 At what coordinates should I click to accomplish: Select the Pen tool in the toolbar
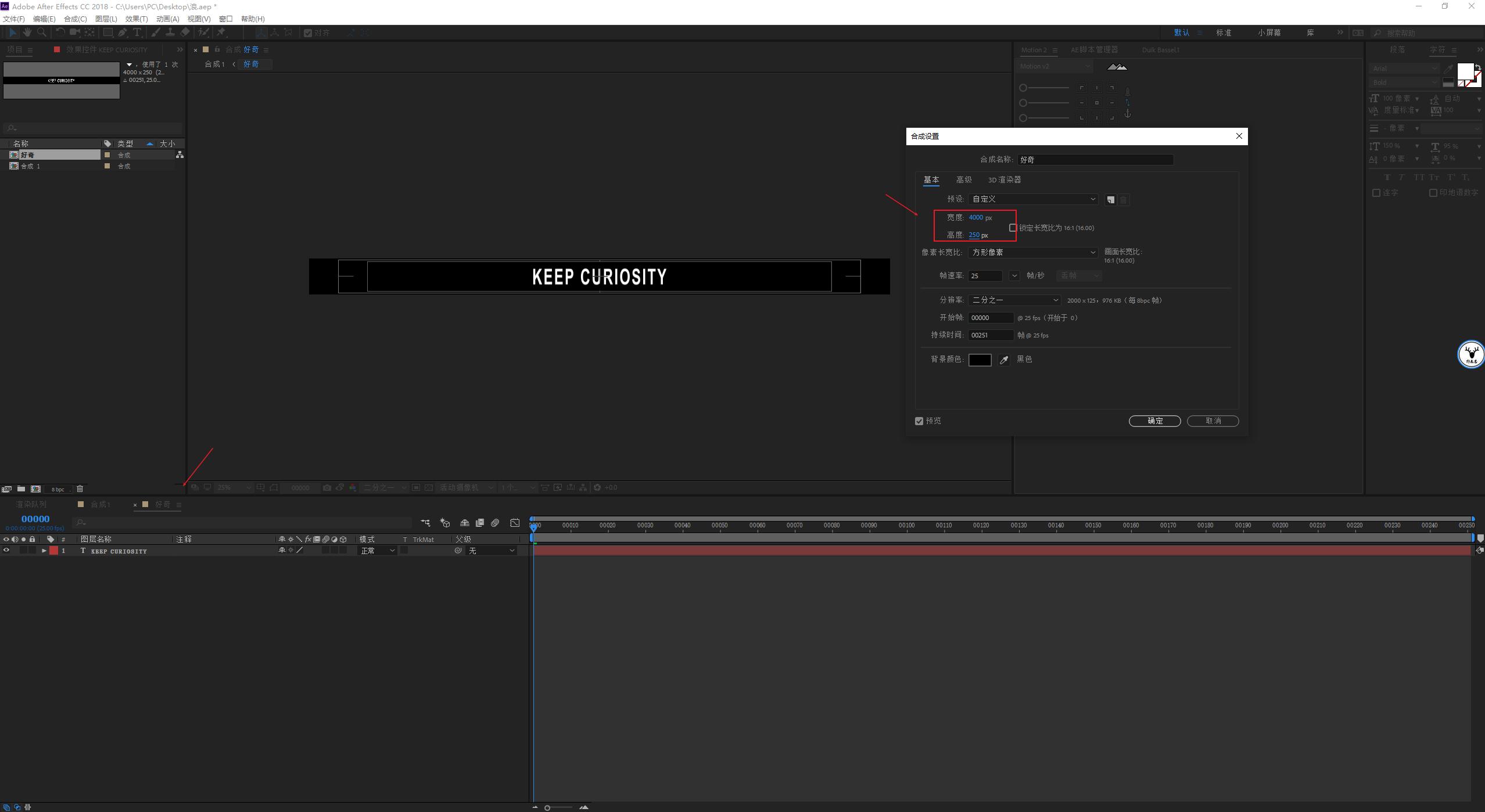click(x=122, y=33)
